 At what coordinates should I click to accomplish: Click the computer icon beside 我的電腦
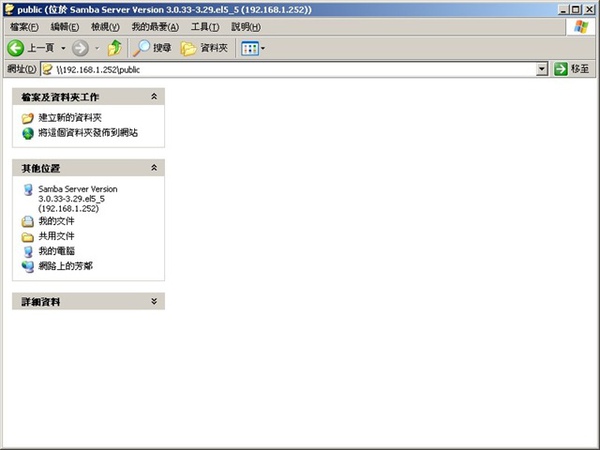click(28, 251)
